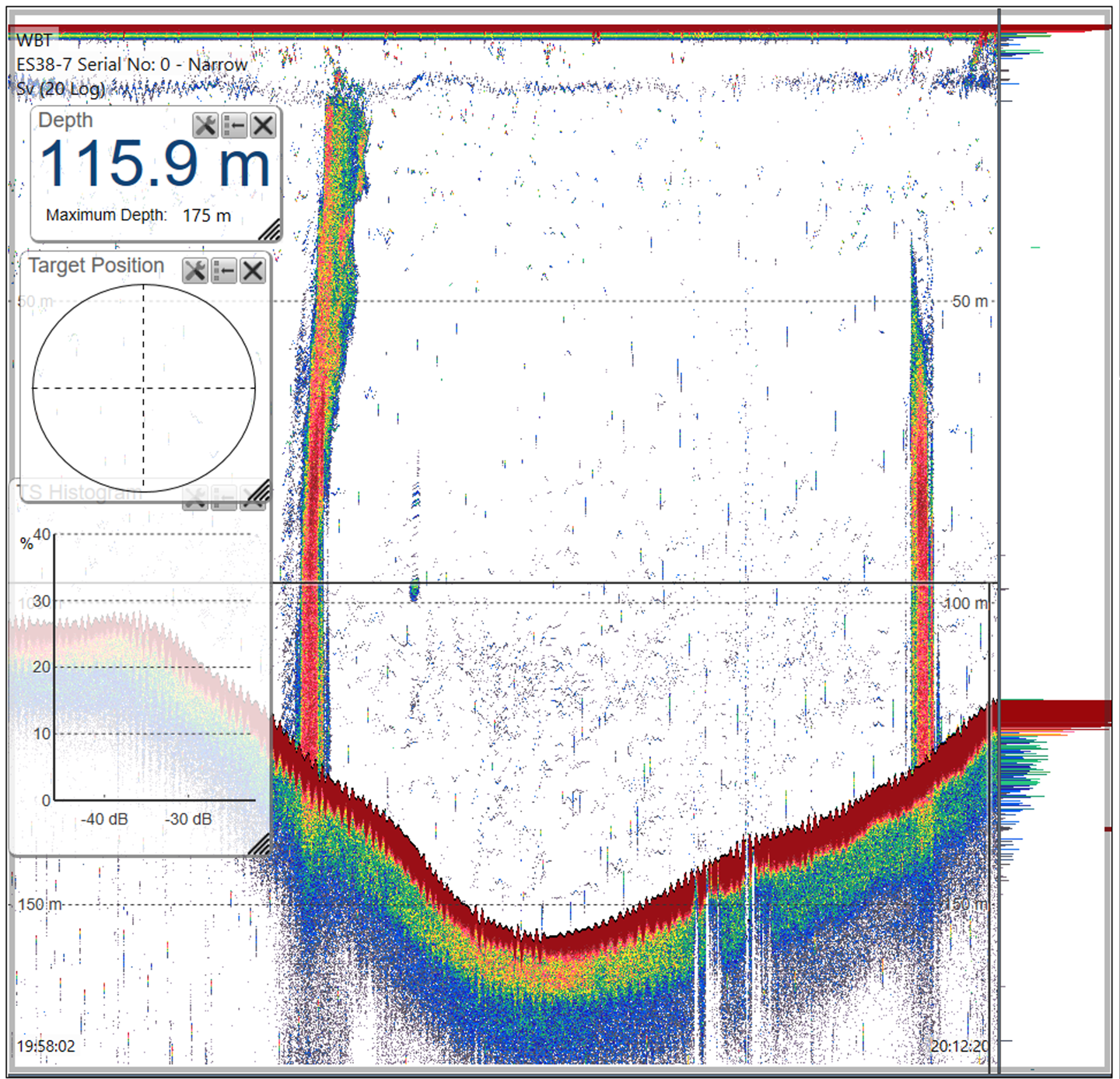The width and height of the screenshot is (1120, 1079).
Task: Click center of Target Position circle crosshair
Action: [144, 387]
